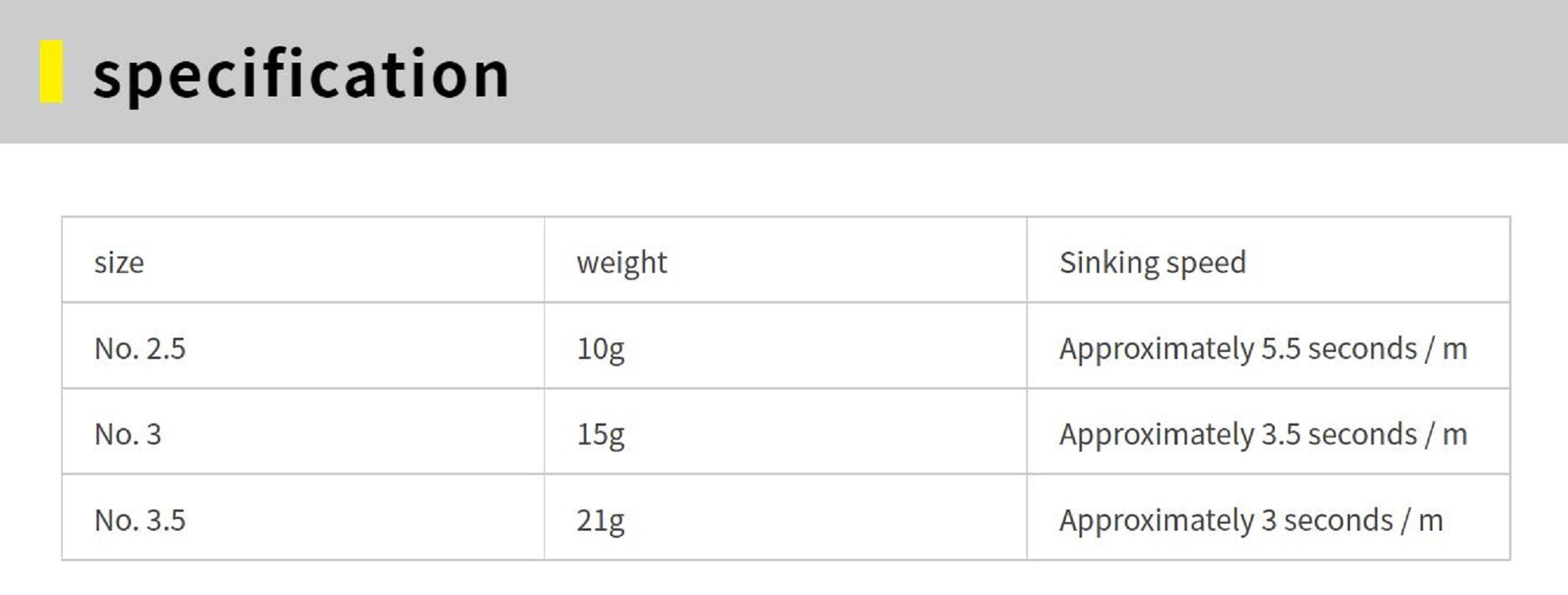The width and height of the screenshot is (1568, 595).
Task: Click empty gray banner right of heading
Action: click(1019, 72)
